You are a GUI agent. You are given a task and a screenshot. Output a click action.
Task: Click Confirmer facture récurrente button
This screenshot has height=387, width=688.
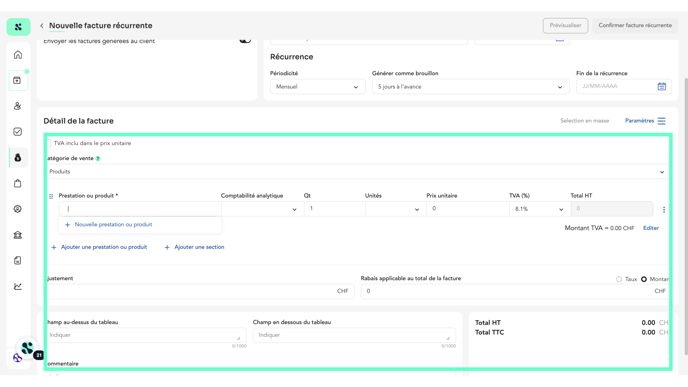coord(635,25)
